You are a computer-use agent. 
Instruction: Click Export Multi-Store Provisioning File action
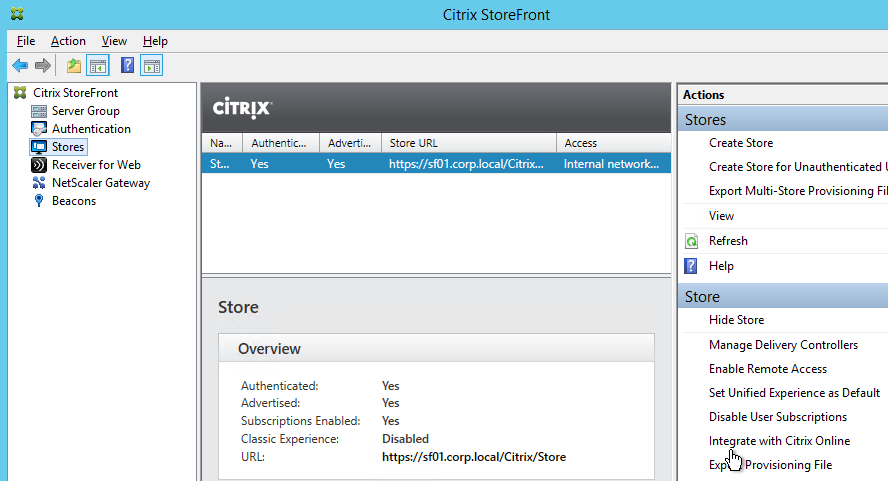pos(798,190)
